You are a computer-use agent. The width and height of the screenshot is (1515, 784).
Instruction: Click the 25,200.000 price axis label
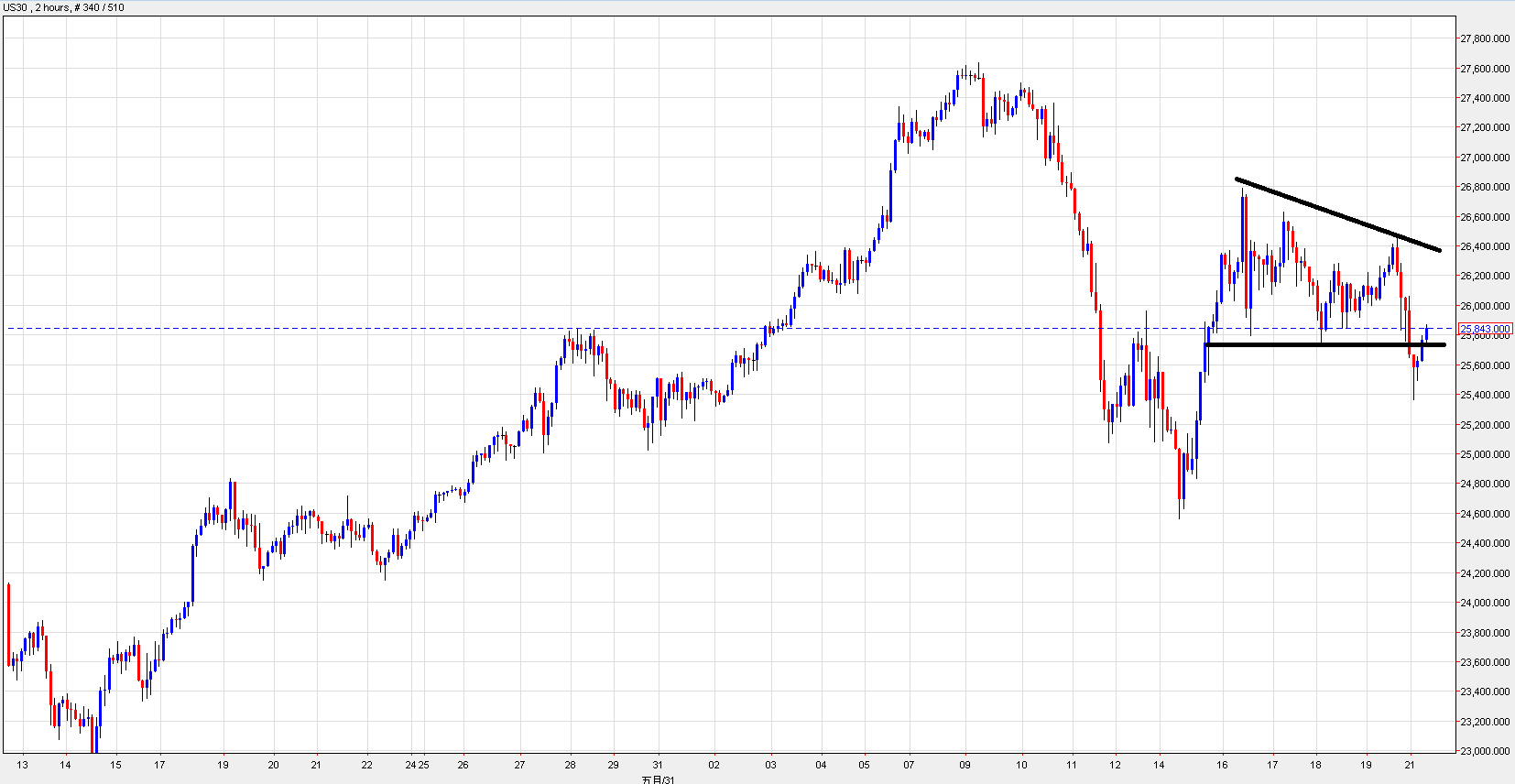(1485, 425)
